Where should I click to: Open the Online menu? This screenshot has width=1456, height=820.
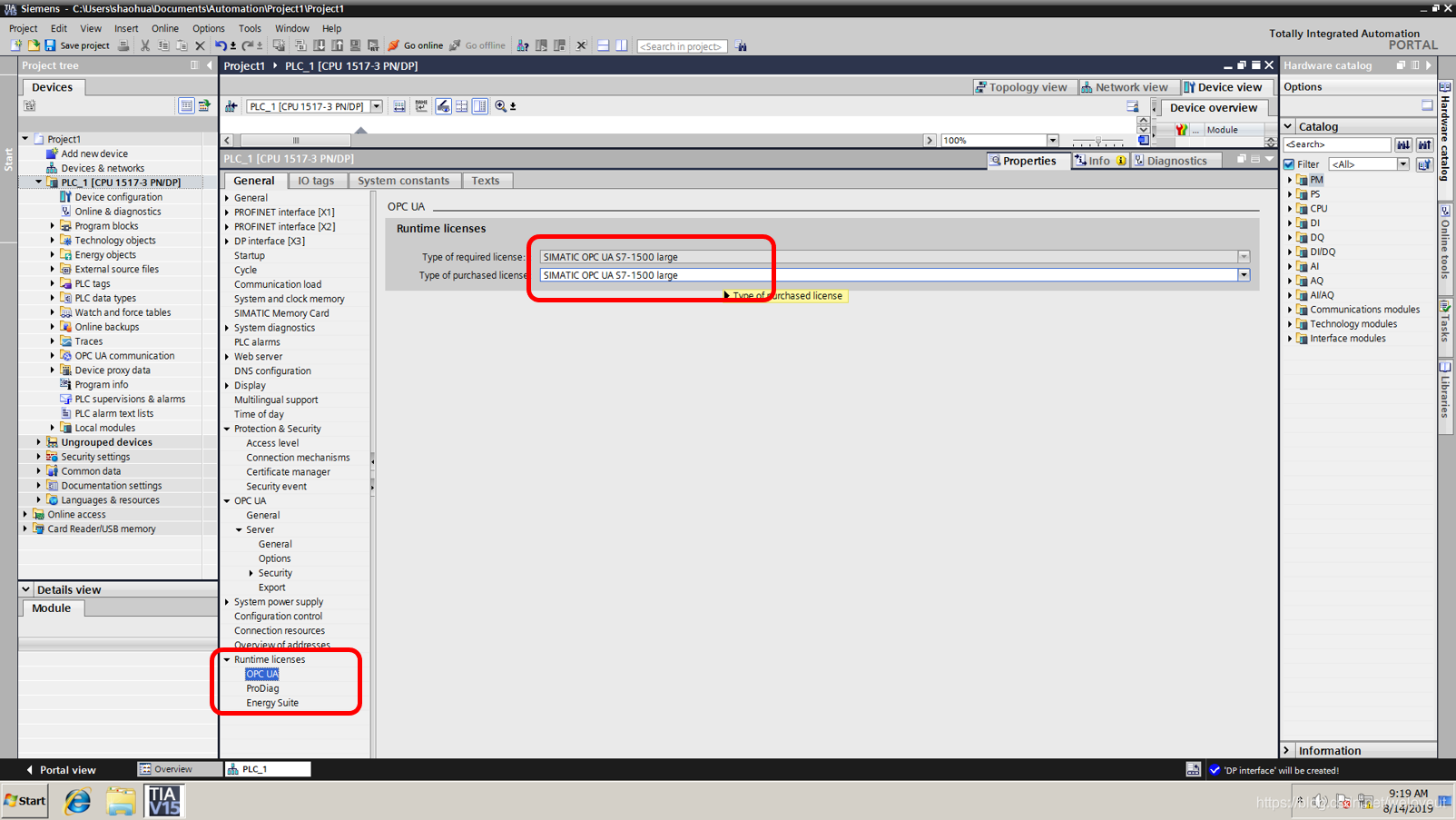point(165,28)
